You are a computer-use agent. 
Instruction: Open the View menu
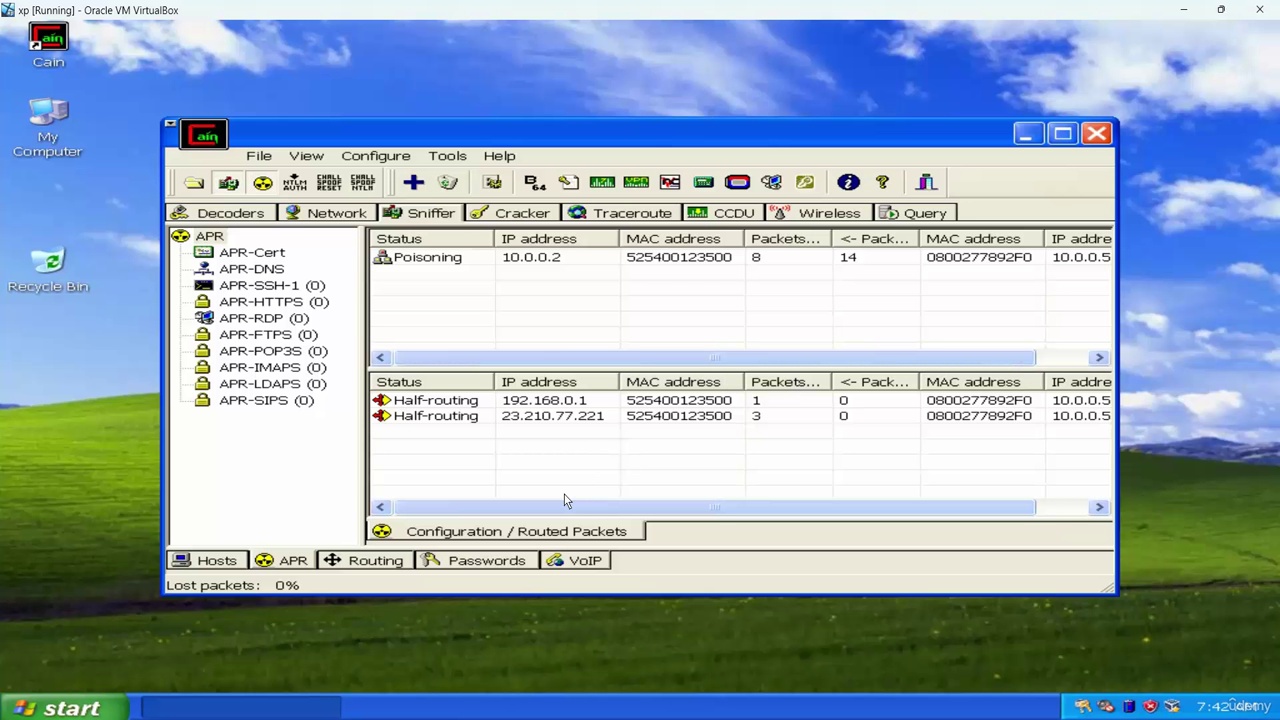306,156
